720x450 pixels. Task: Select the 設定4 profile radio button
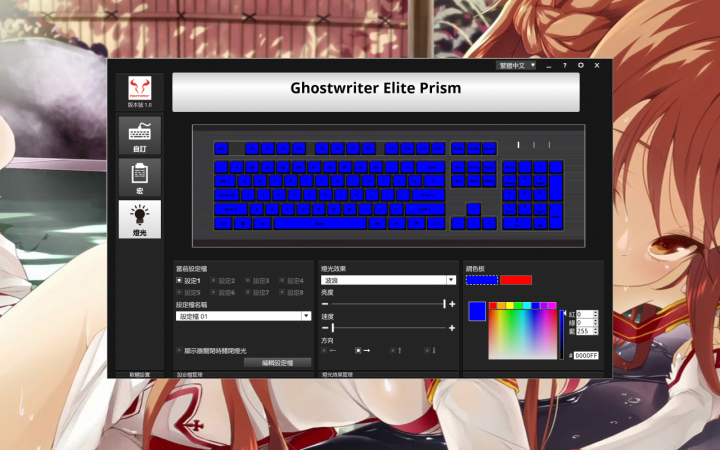point(282,280)
